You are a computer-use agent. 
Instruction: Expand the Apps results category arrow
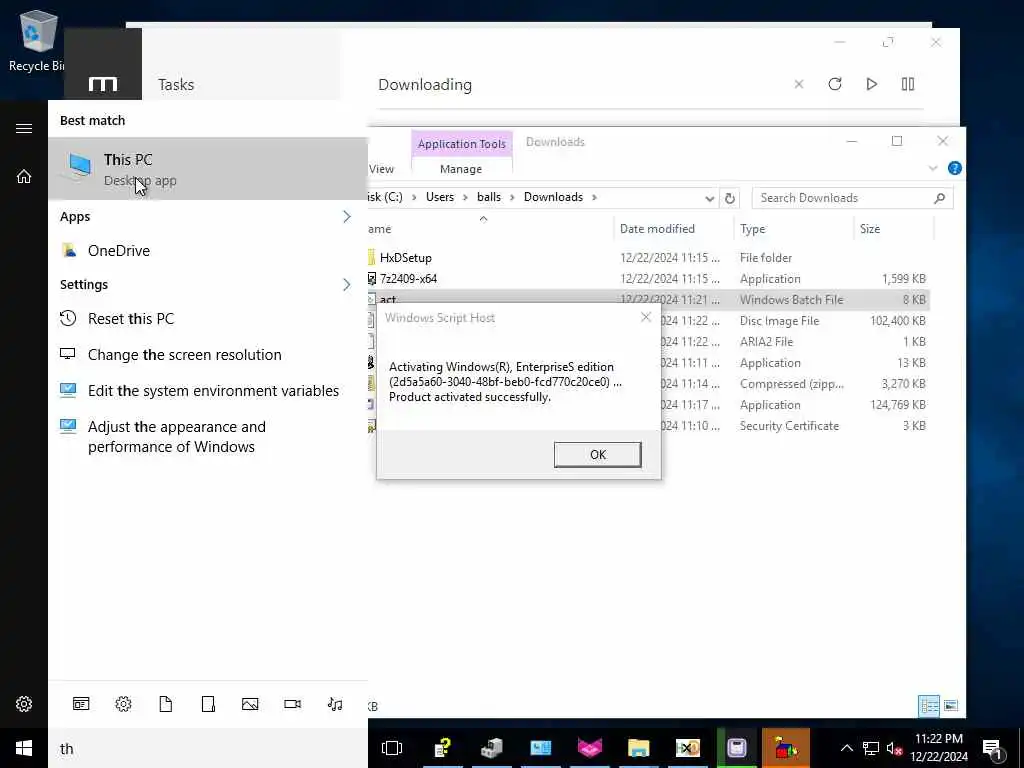pos(347,217)
